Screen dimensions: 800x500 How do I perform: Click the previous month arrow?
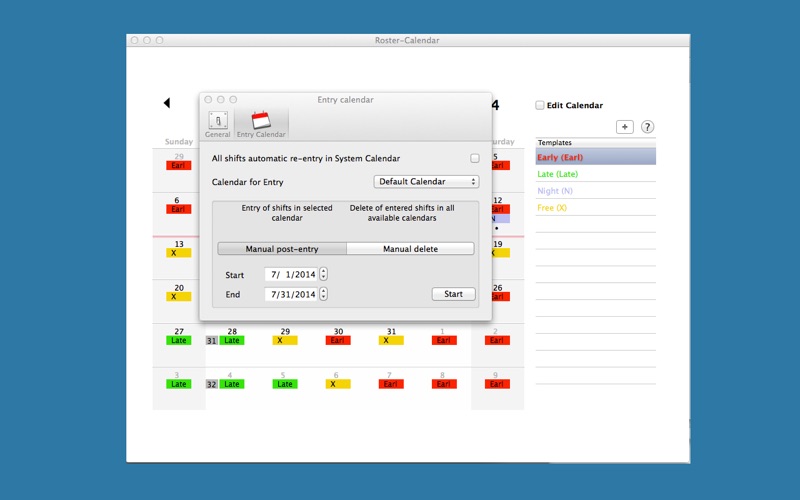[x=166, y=103]
